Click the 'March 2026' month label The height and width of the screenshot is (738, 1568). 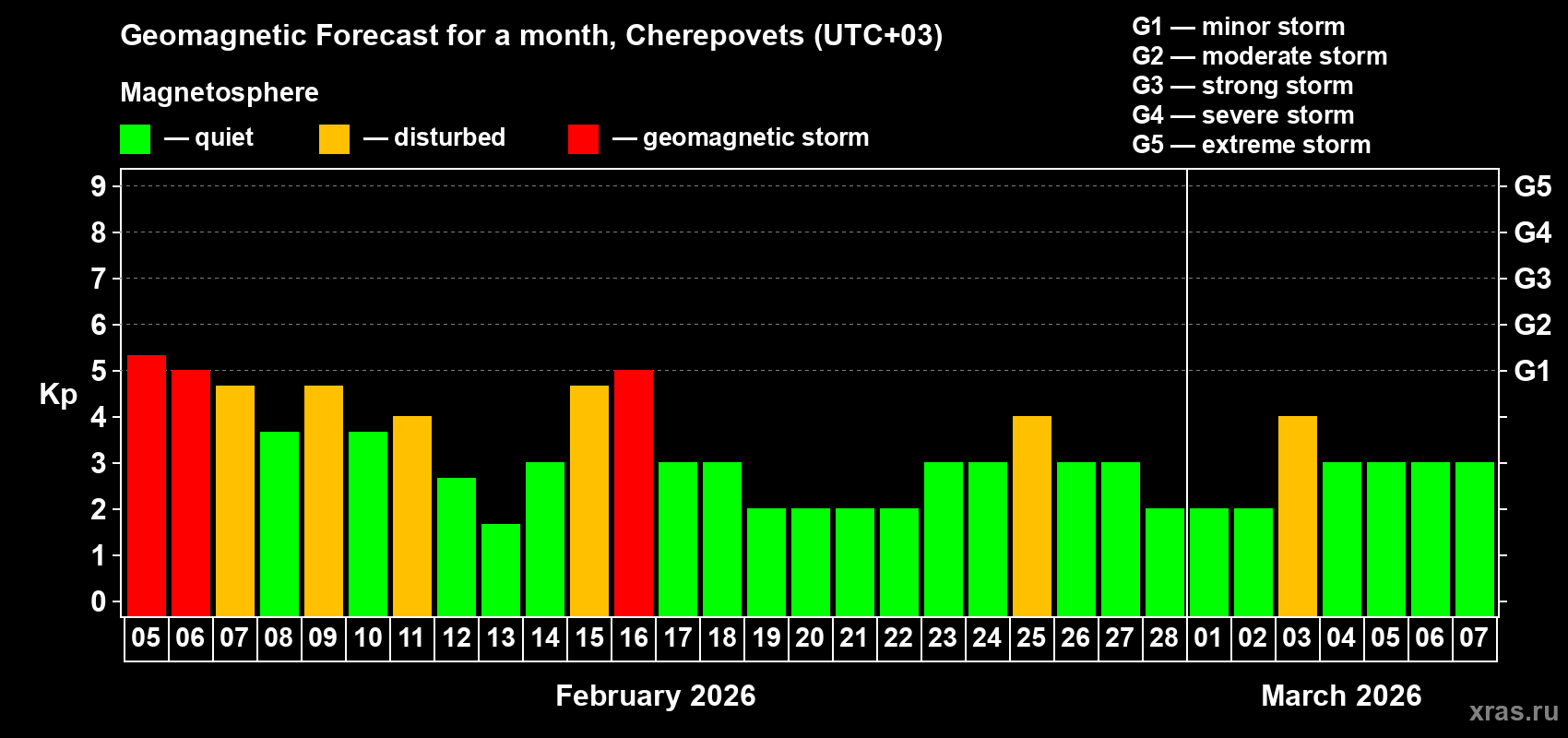[1341, 696]
